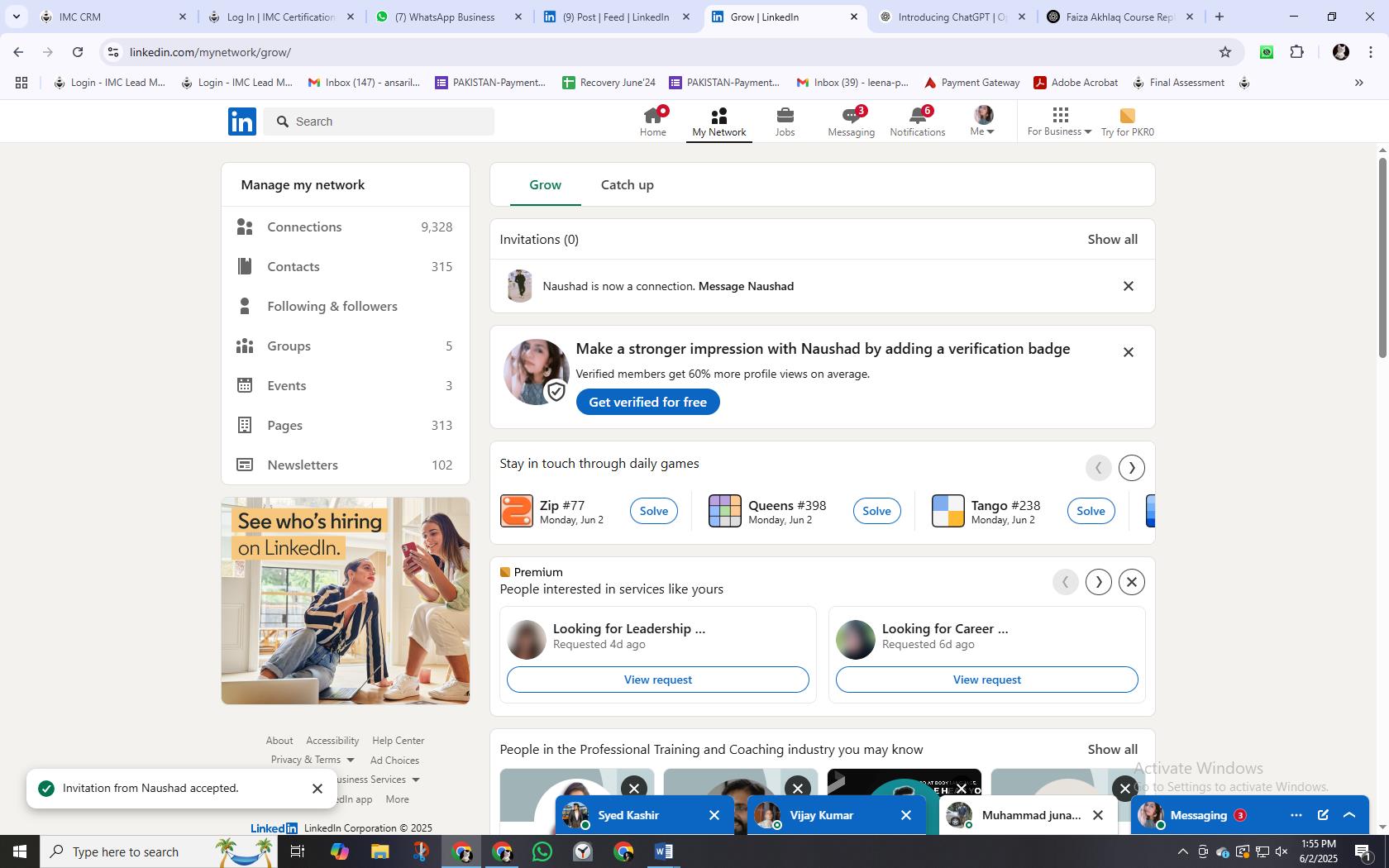Viewport: 1389px width, 868px height.
Task: Click Message Naushad link
Action: pyautogui.click(x=746, y=286)
